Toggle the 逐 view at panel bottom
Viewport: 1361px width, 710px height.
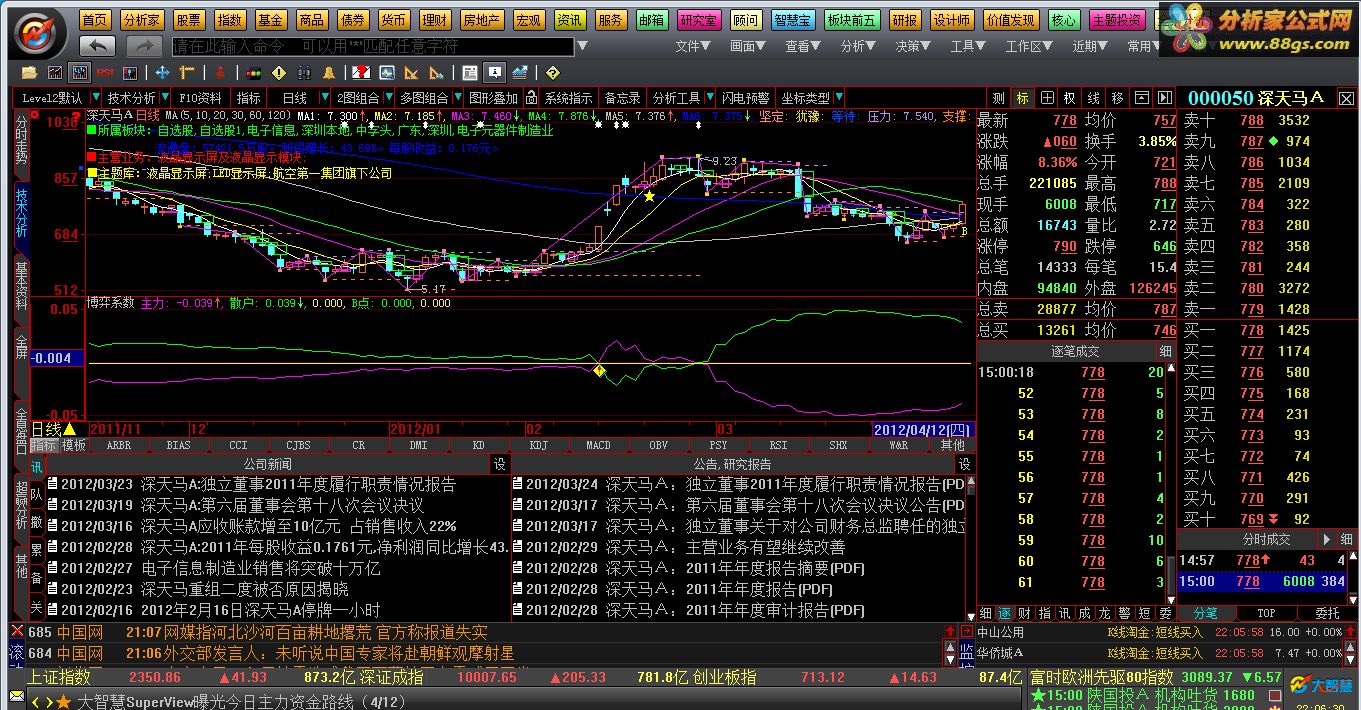(x=1004, y=613)
